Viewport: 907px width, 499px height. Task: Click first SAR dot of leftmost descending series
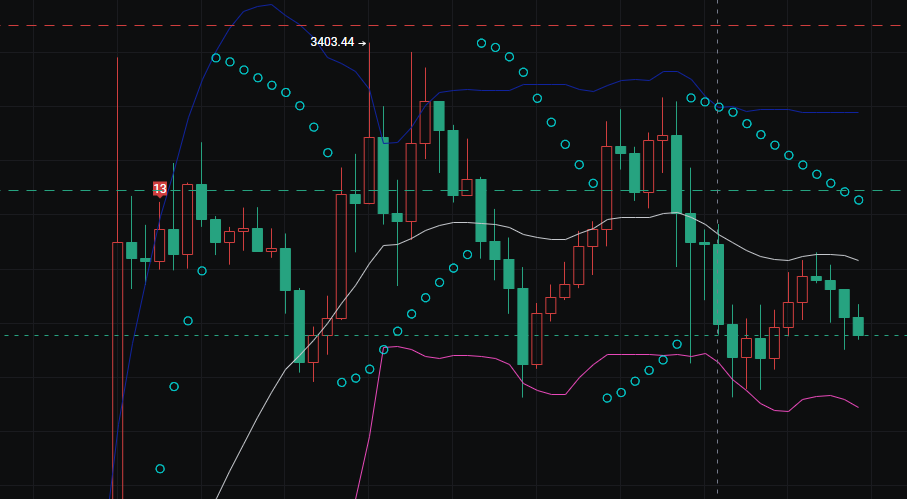click(x=216, y=58)
